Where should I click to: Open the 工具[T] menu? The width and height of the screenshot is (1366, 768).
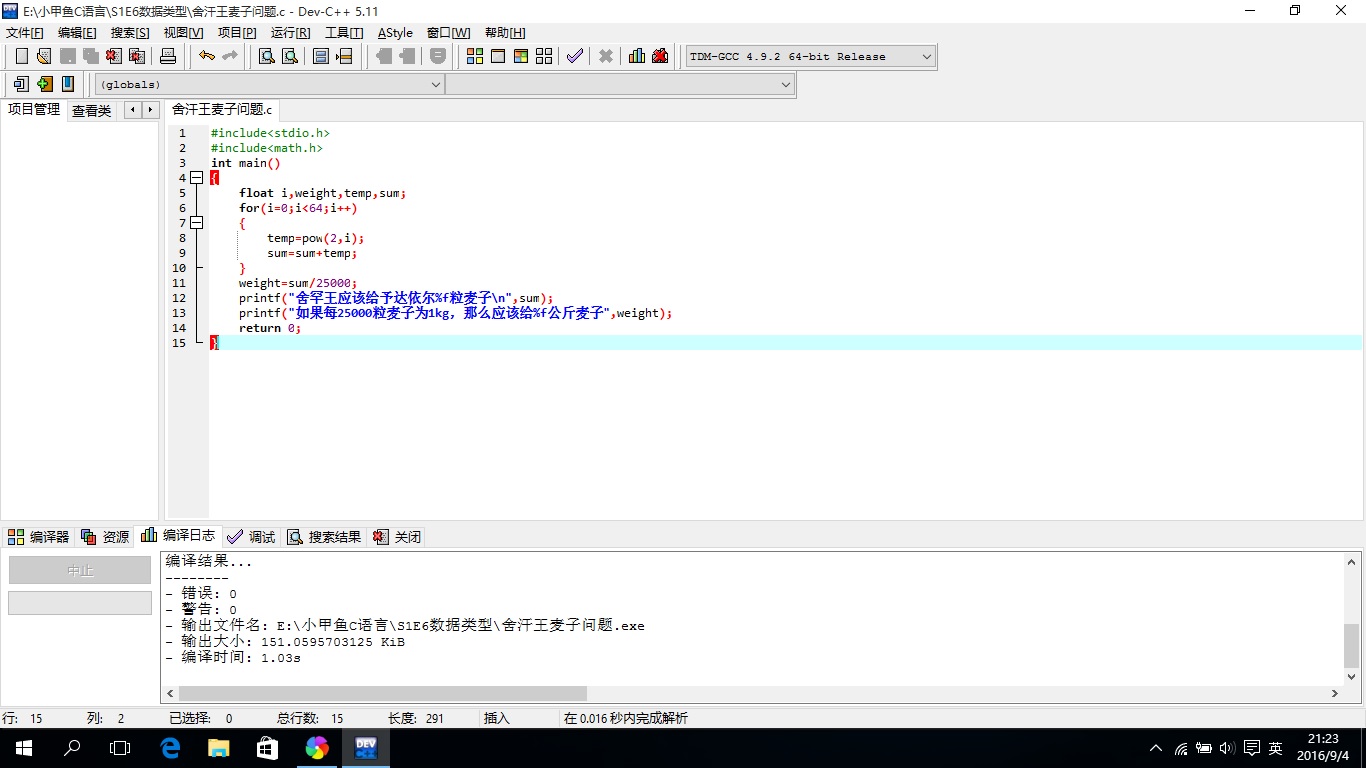click(344, 33)
